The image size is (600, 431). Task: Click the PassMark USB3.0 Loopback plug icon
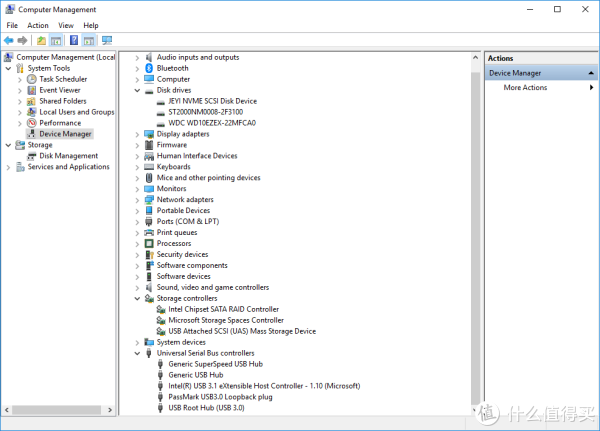[160, 397]
